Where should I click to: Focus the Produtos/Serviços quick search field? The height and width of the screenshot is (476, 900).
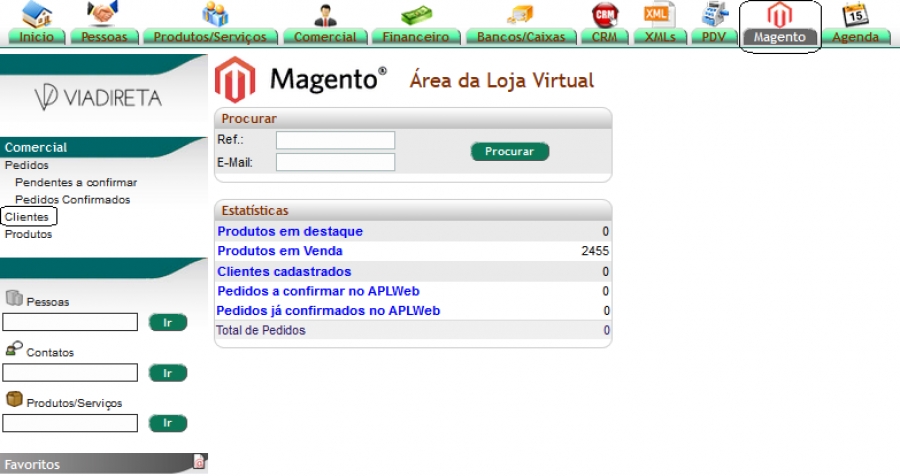tap(70, 423)
